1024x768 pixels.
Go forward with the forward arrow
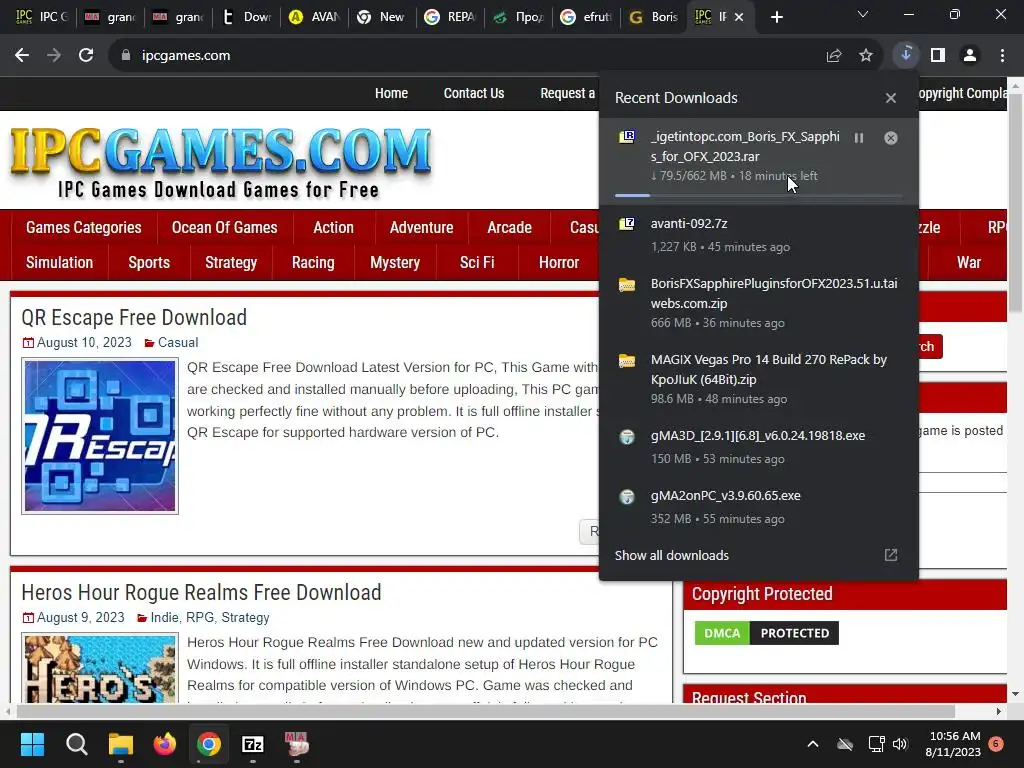[x=54, y=56]
